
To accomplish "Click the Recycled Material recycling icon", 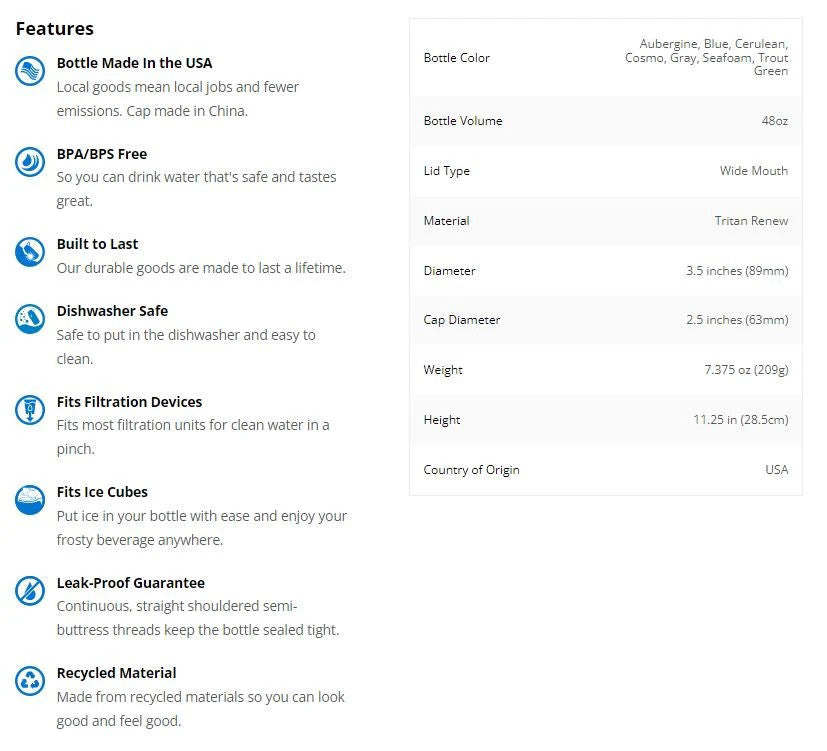I will pyautogui.click(x=30, y=680).
